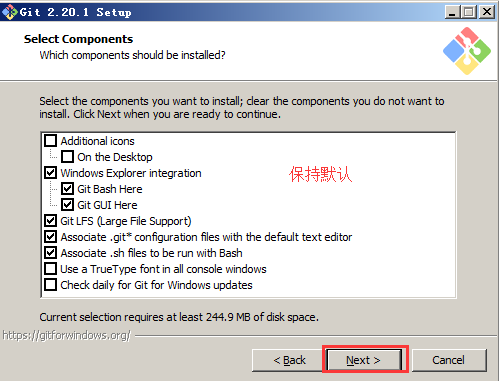Click the Git logo in the header
Image resolution: width=499 pixels, height=381 pixels.
coord(467,51)
